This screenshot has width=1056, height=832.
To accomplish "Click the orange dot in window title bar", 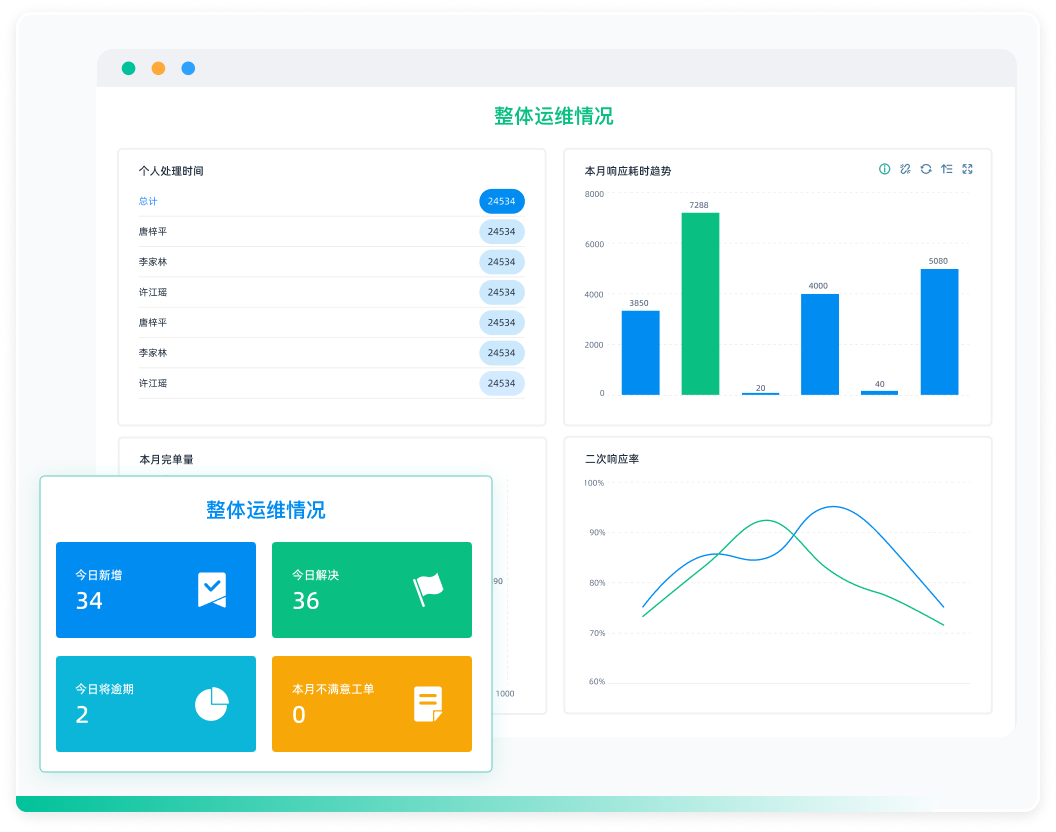I will point(158,69).
